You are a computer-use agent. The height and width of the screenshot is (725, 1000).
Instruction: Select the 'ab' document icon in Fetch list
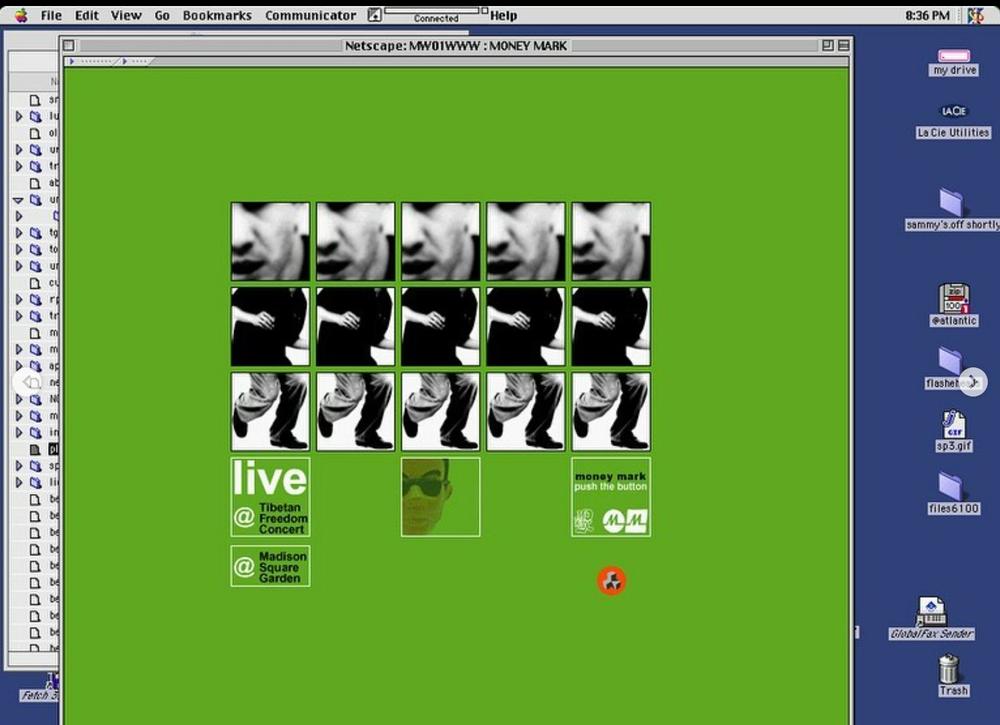36,183
